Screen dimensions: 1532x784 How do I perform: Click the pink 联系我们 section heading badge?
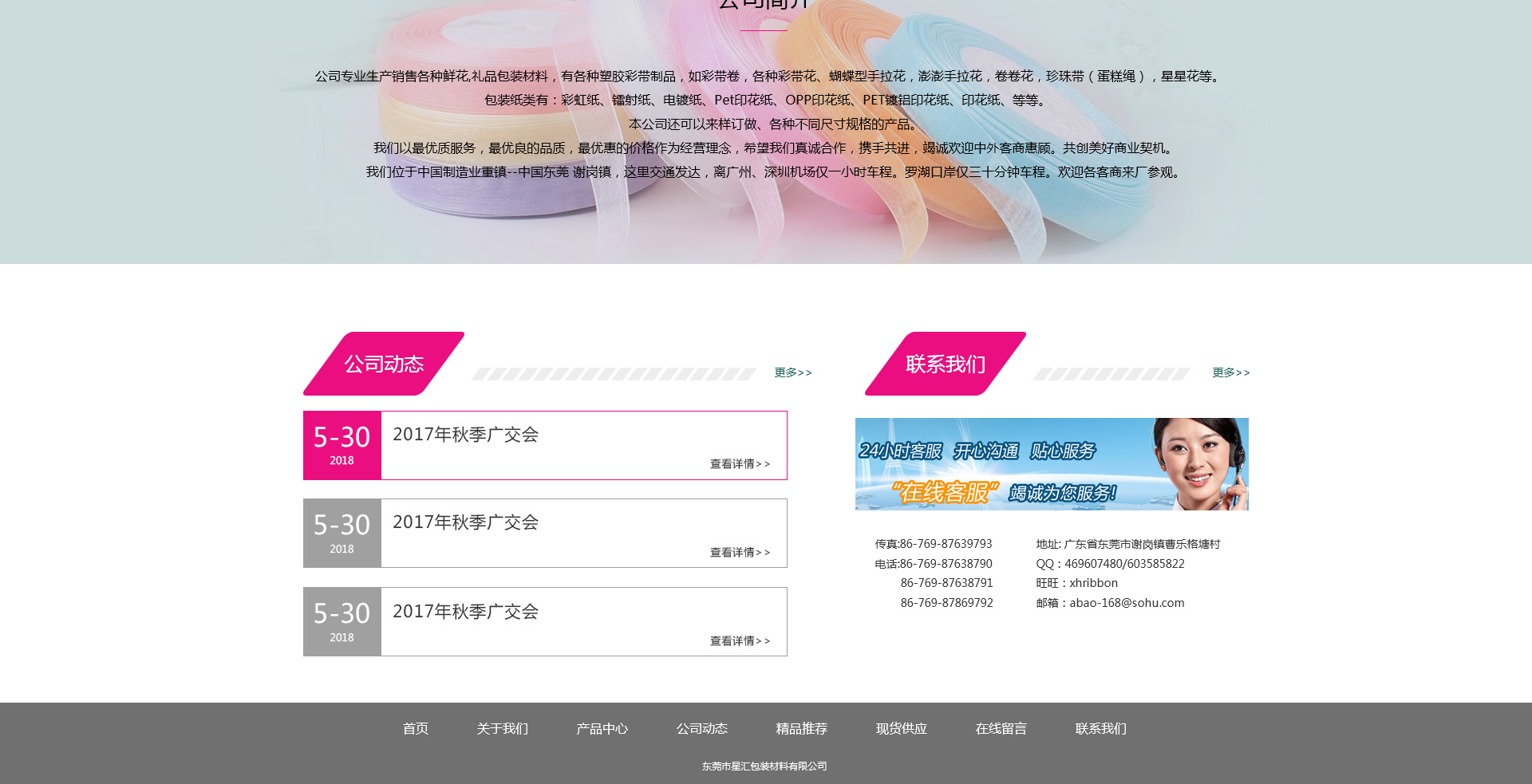click(946, 364)
